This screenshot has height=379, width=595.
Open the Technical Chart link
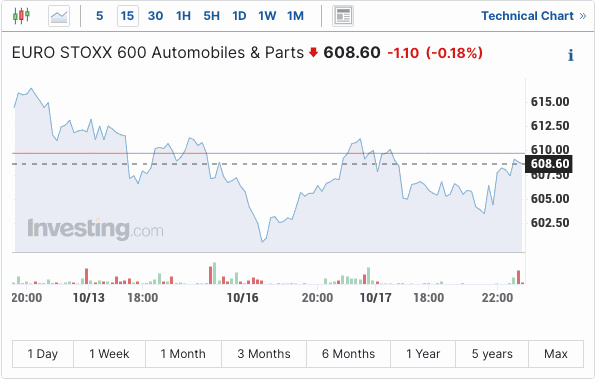point(534,16)
